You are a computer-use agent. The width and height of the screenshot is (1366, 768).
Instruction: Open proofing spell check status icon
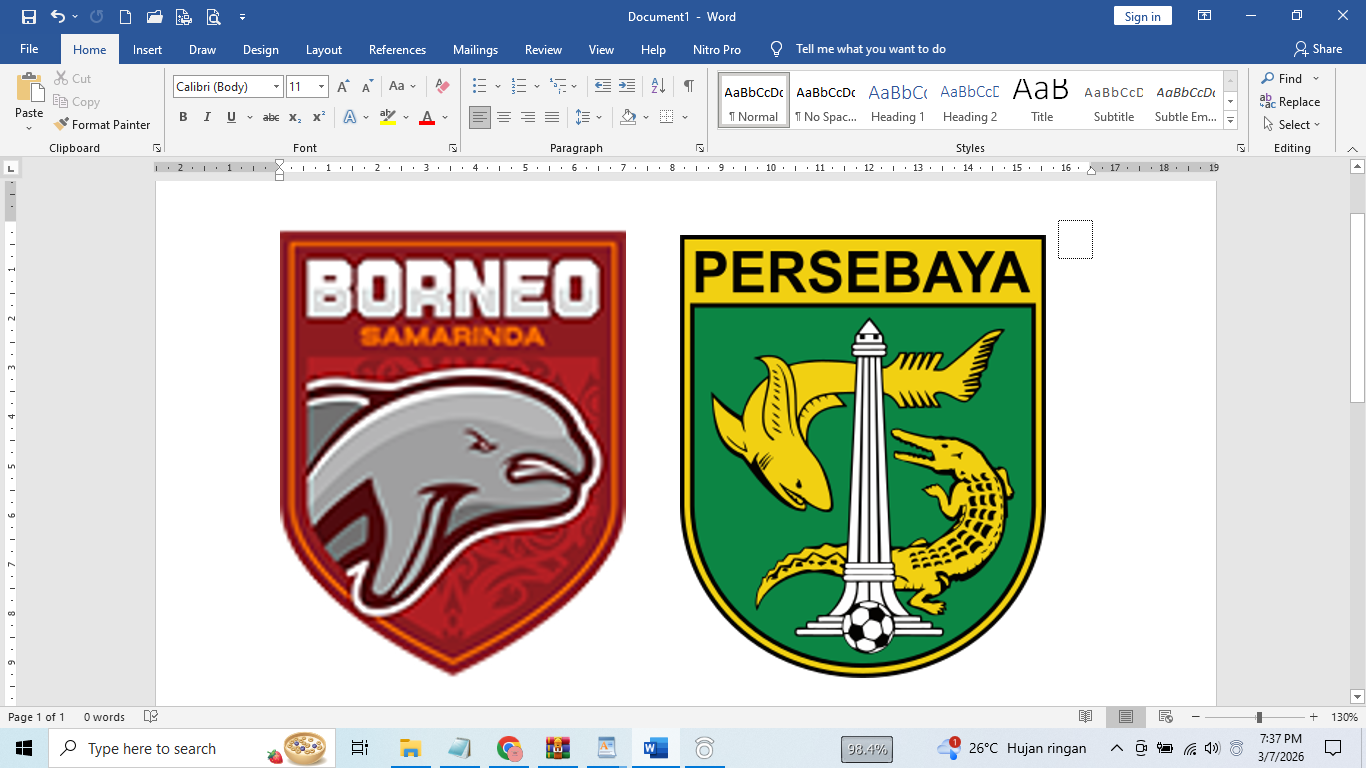click(151, 717)
